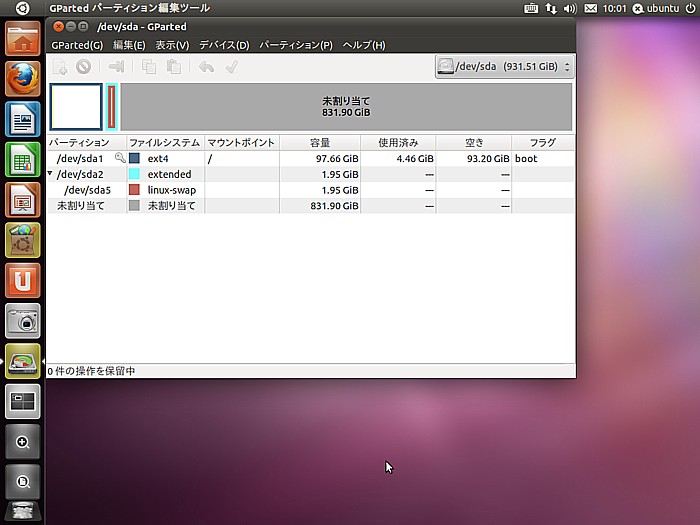This screenshot has width=700, height=525.
Task: Click the マウントポイント column header
Action: (242, 142)
